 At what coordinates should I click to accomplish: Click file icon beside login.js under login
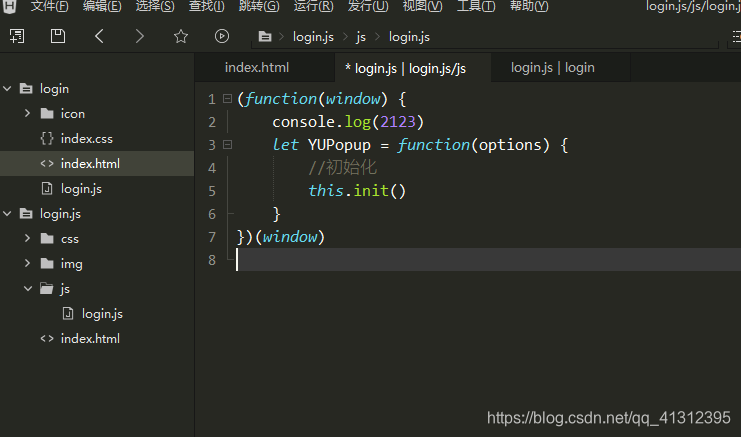[47, 189]
